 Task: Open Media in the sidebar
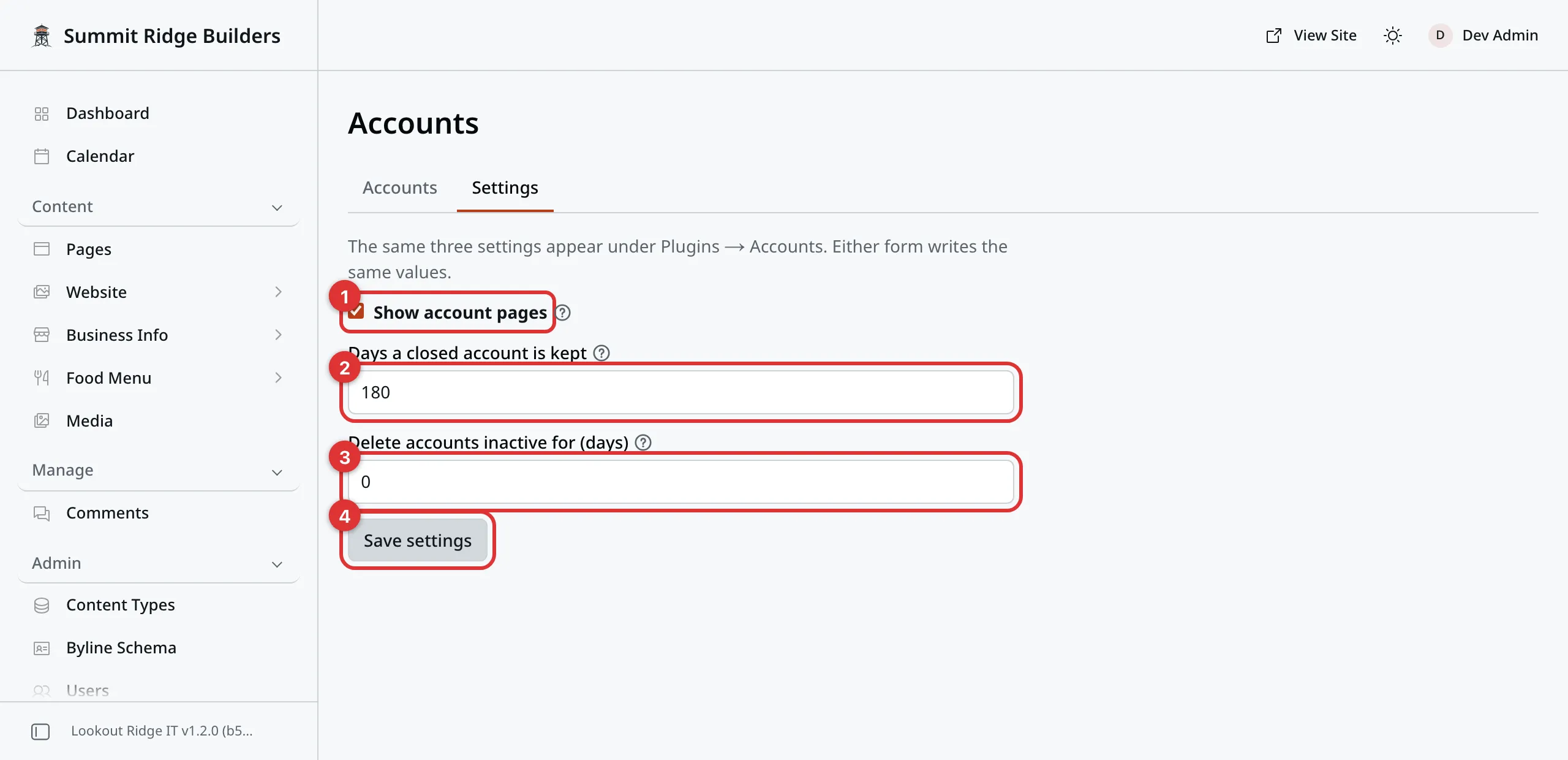coord(158,421)
